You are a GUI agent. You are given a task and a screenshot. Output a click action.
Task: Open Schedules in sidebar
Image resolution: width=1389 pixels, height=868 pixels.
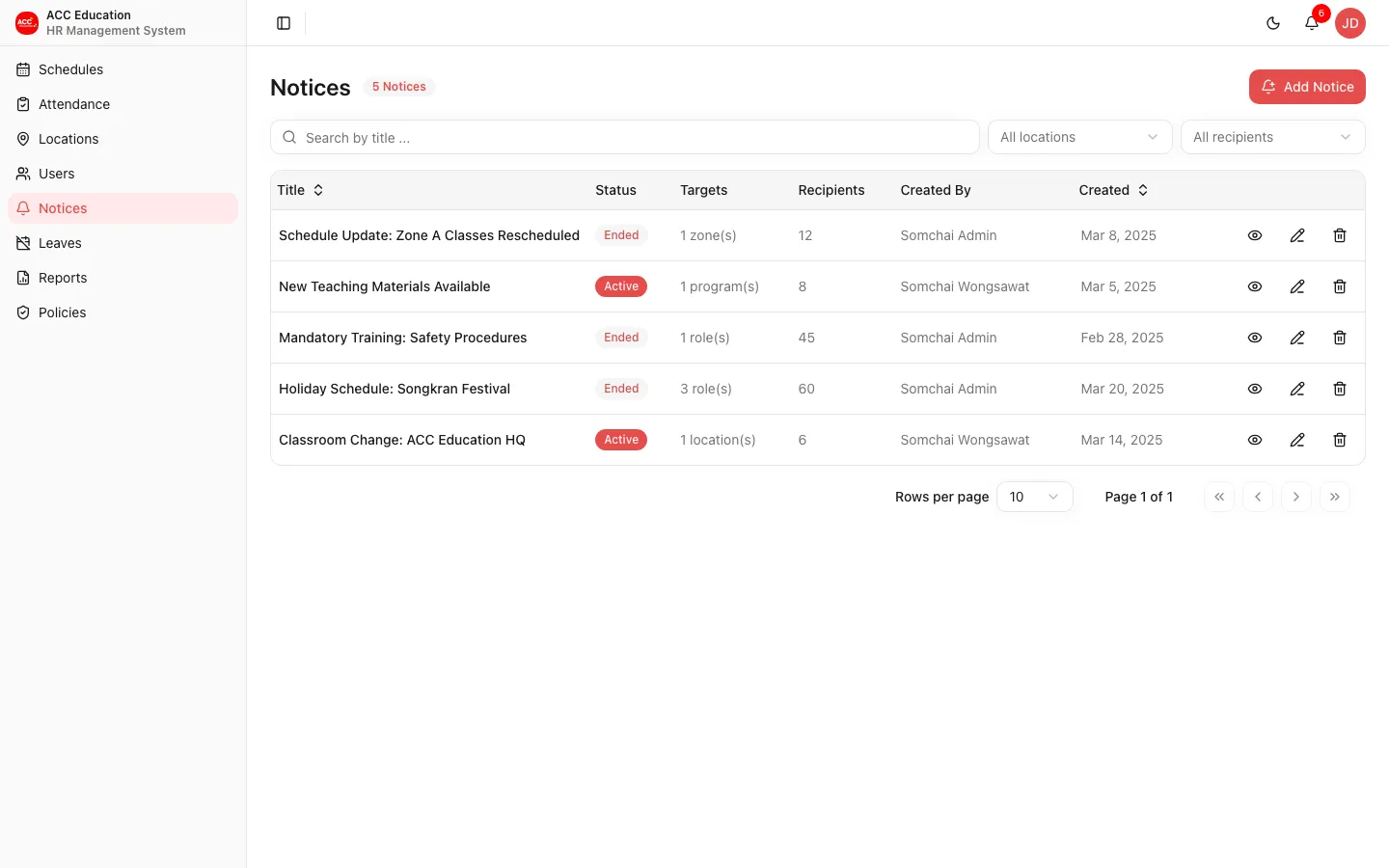[x=123, y=69]
